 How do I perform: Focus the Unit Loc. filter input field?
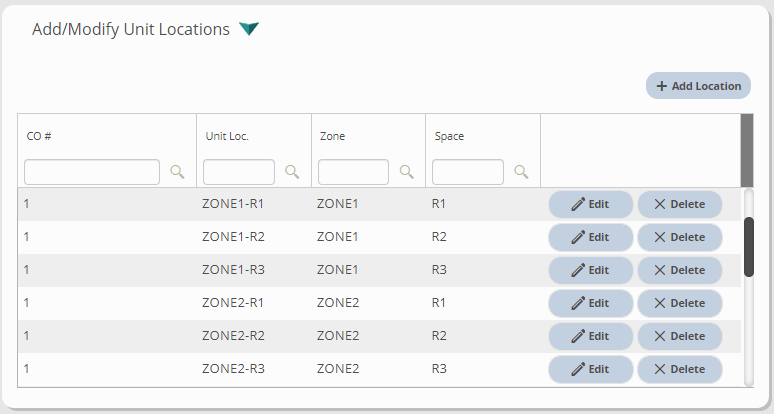point(239,172)
